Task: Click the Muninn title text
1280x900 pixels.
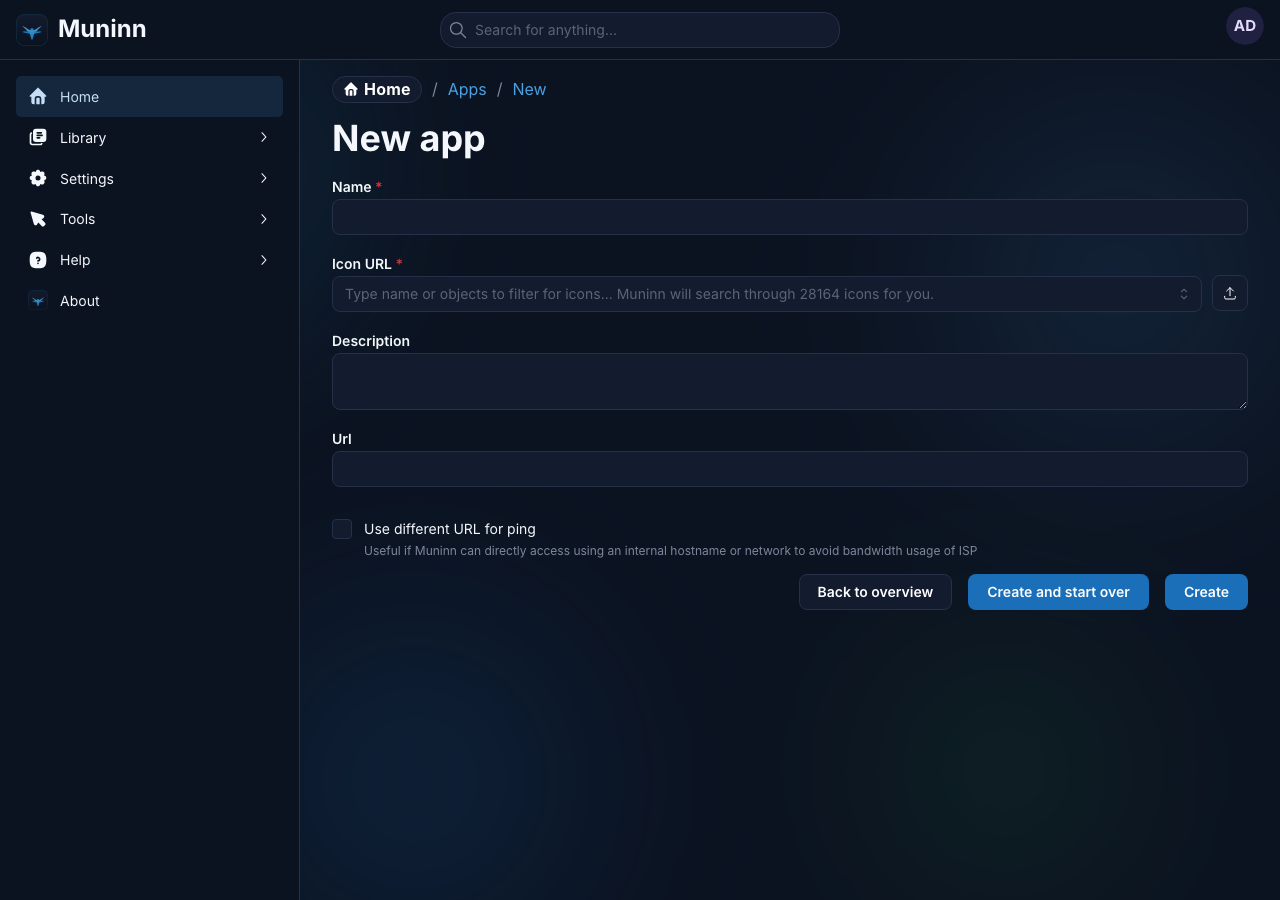Action: click(x=102, y=29)
